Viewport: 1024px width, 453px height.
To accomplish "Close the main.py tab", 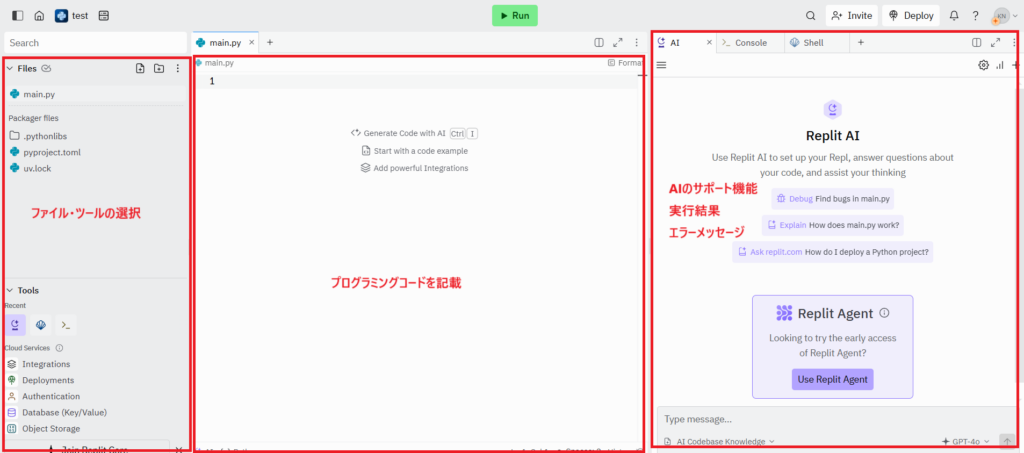I will pos(251,42).
